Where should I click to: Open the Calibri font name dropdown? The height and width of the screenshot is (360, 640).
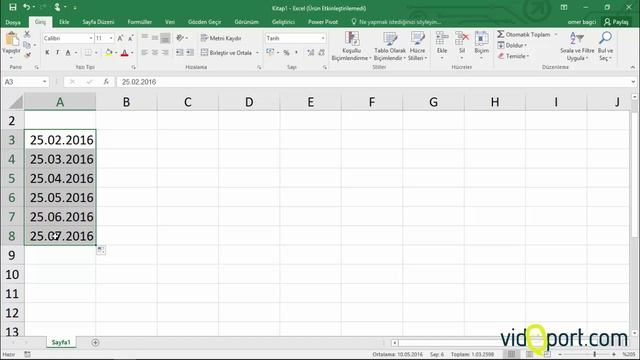[91, 38]
